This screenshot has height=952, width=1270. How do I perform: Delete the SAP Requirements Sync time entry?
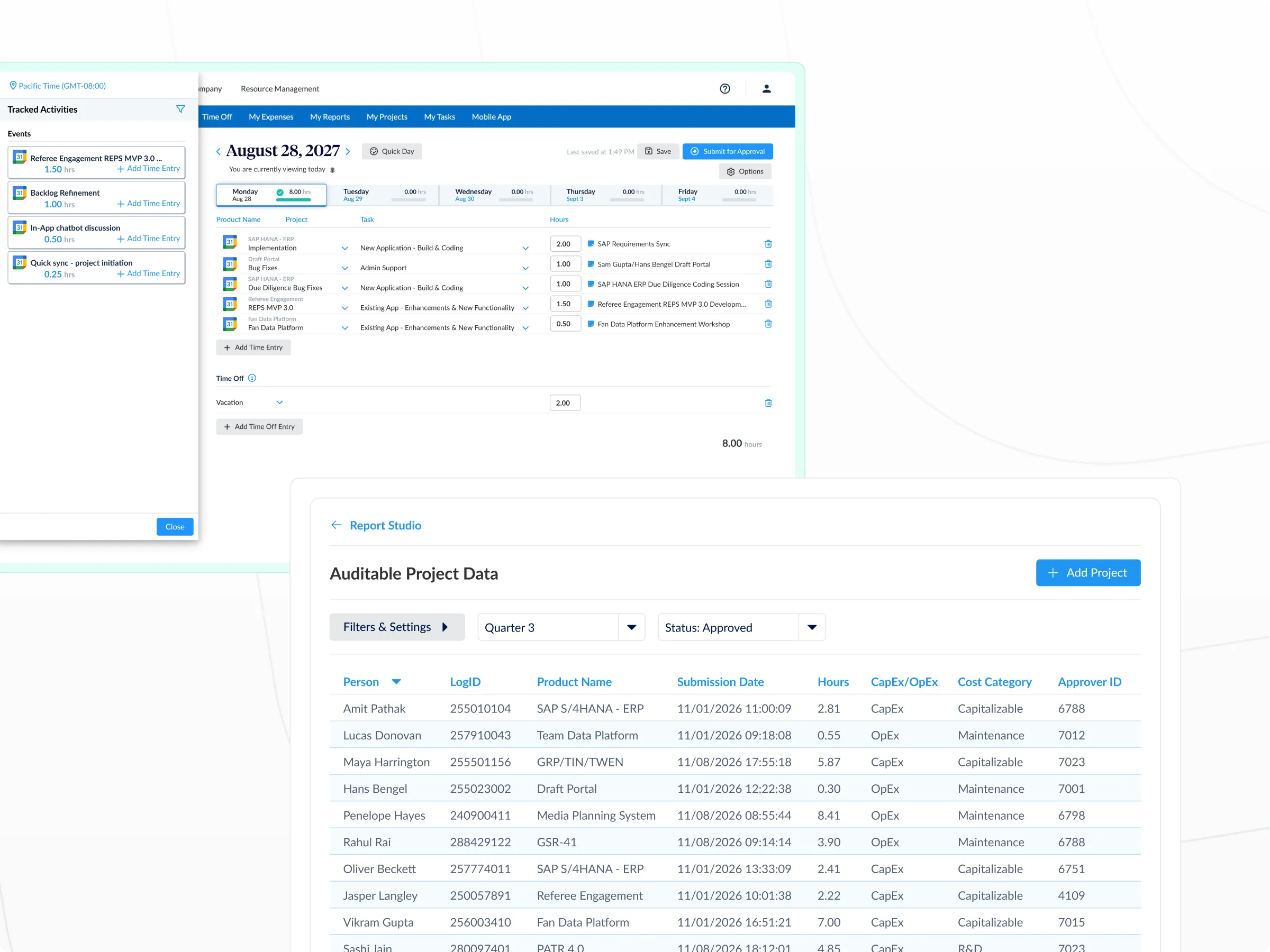[768, 244]
